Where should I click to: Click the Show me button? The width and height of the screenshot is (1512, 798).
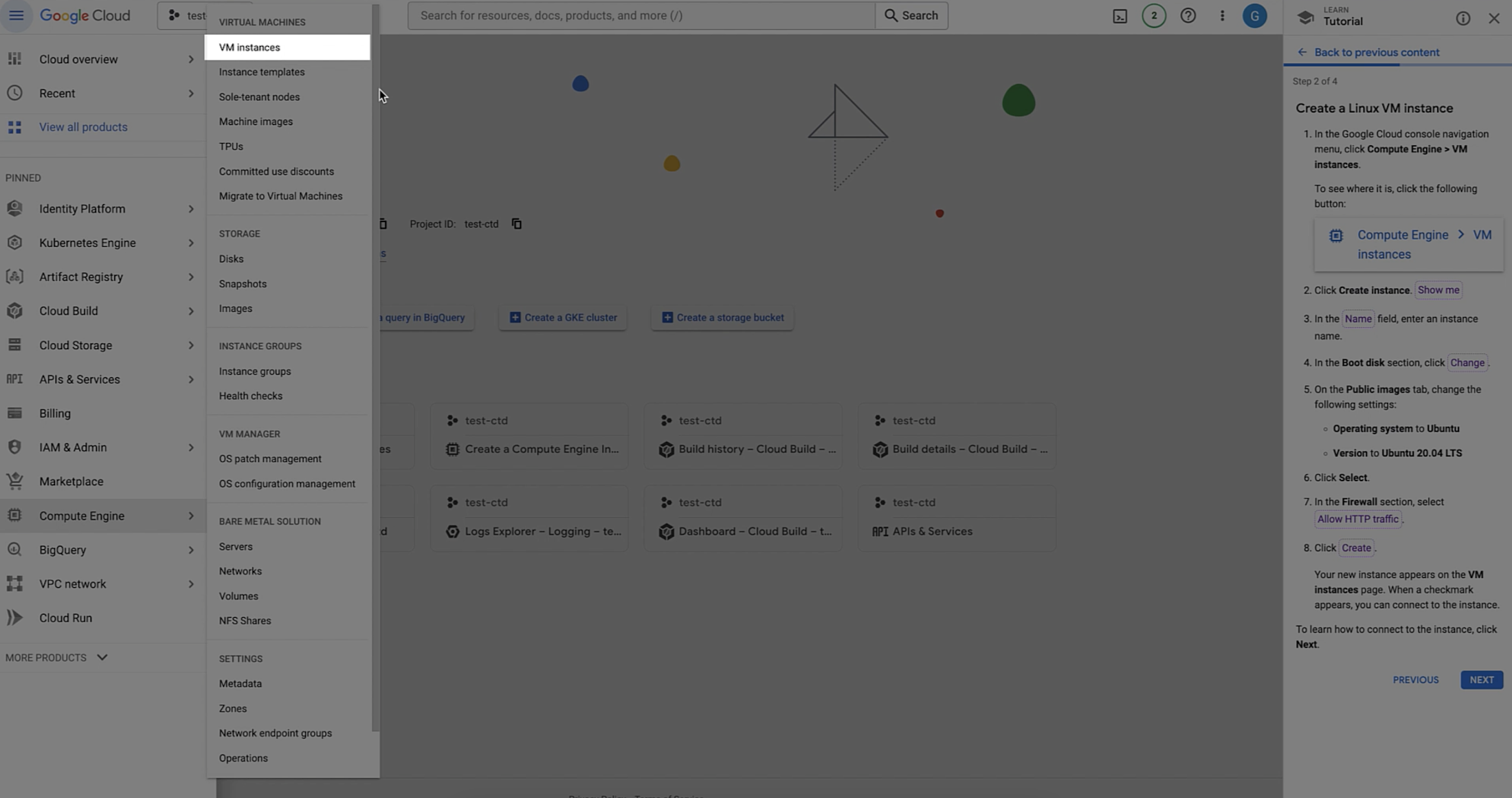pyautogui.click(x=1438, y=290)
